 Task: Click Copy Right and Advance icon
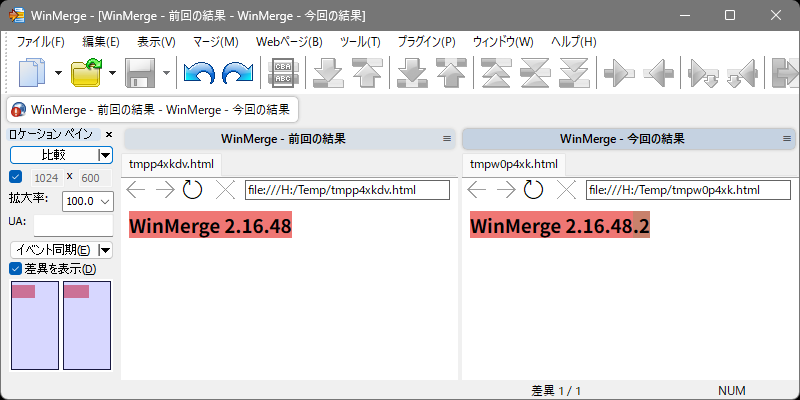click(704, 72)
